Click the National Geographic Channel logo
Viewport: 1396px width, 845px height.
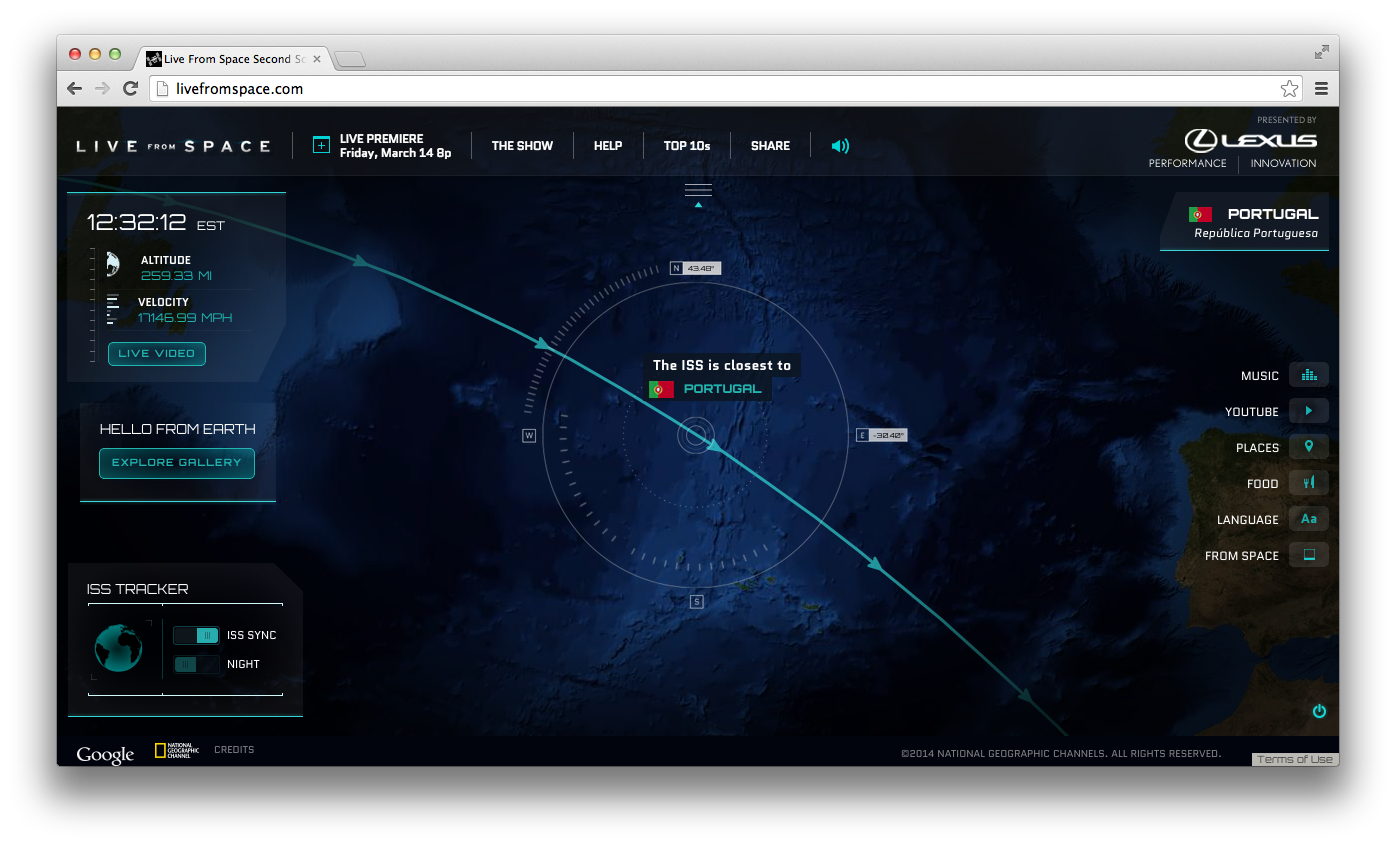(x=177, y=750)
